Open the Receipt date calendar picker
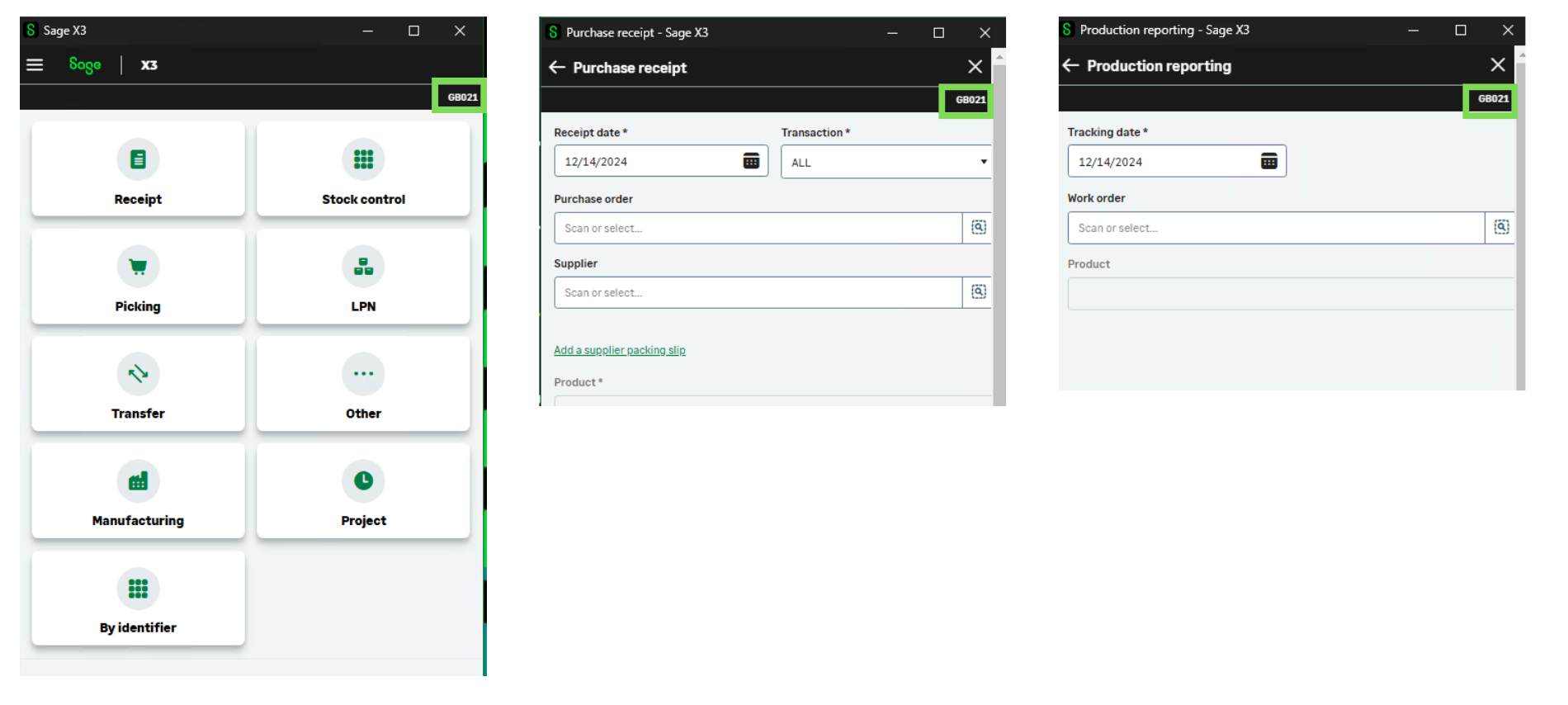This screenshot has height=705, width=1568. click(x=751, y=161)
